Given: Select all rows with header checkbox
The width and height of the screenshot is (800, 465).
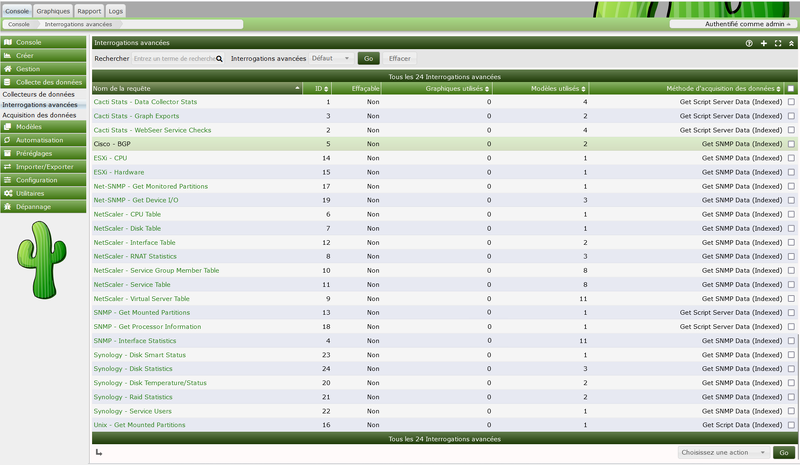Looking at the screenshot, I should click(791, 89).
